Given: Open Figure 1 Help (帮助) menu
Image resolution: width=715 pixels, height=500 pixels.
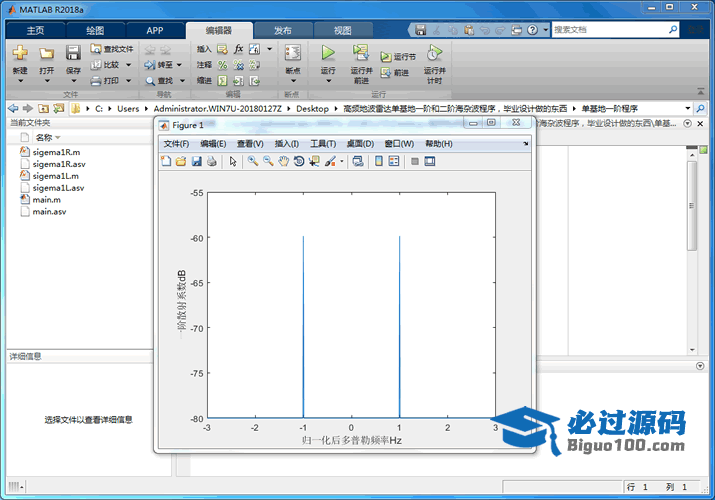Looking at the screenshot, I should 439,144.
